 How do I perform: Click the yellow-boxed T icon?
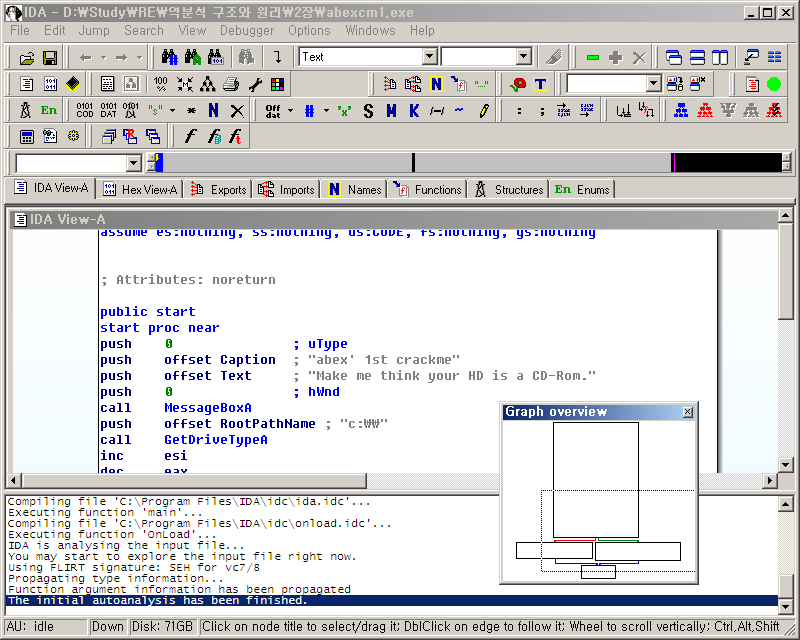point(540,84)
